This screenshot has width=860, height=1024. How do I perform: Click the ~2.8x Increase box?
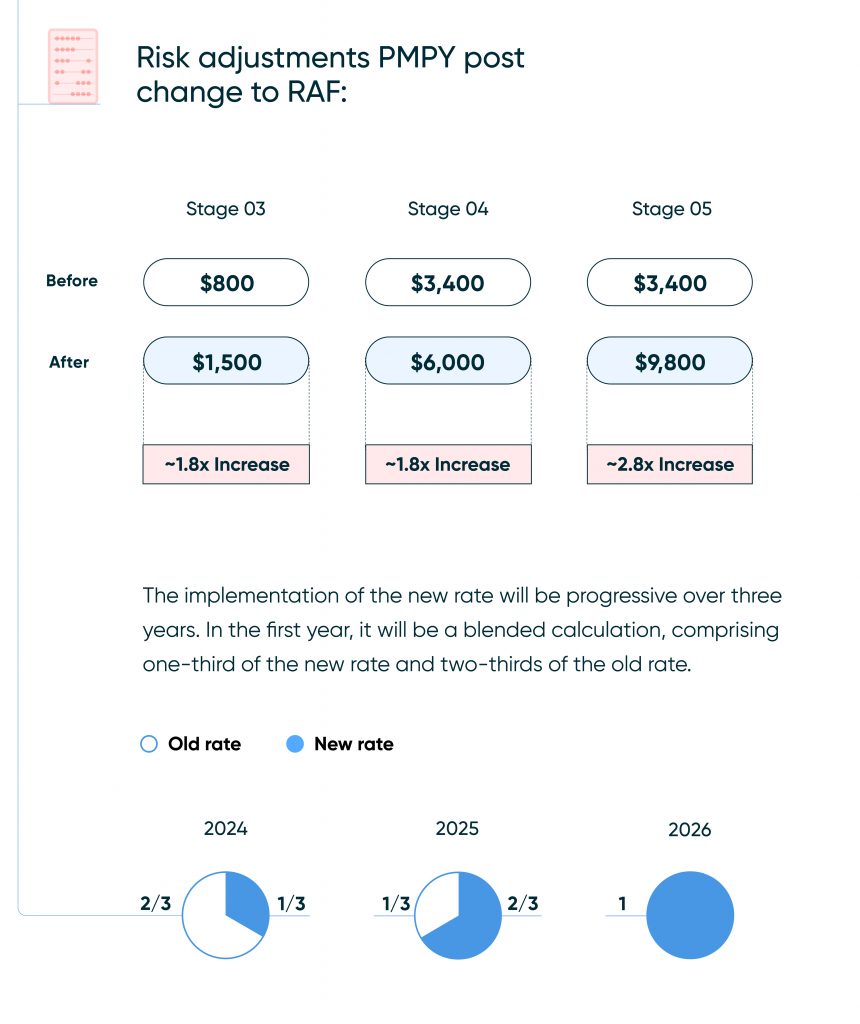669,464
